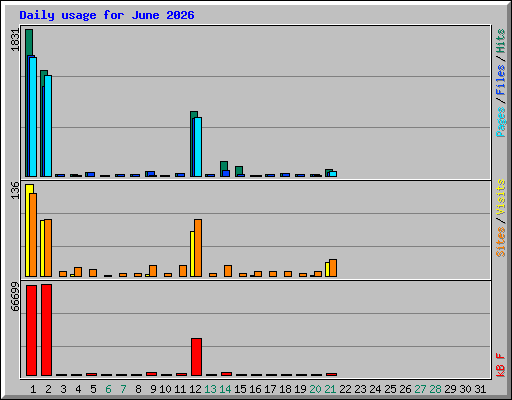Image resolution: width=512 pixels, height=400 pixels.
Task: Click the green day 14 label
Action: point(225,389)
